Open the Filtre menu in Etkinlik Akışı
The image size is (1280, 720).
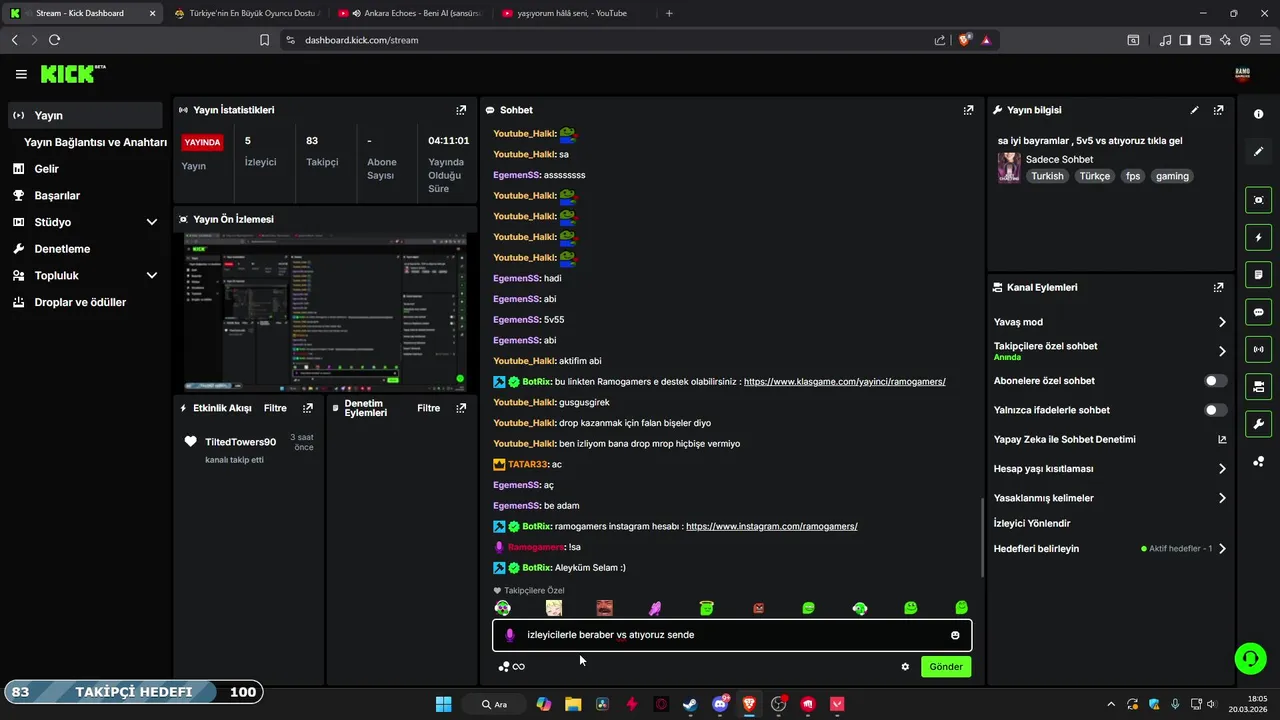click(x=275, y=408)
